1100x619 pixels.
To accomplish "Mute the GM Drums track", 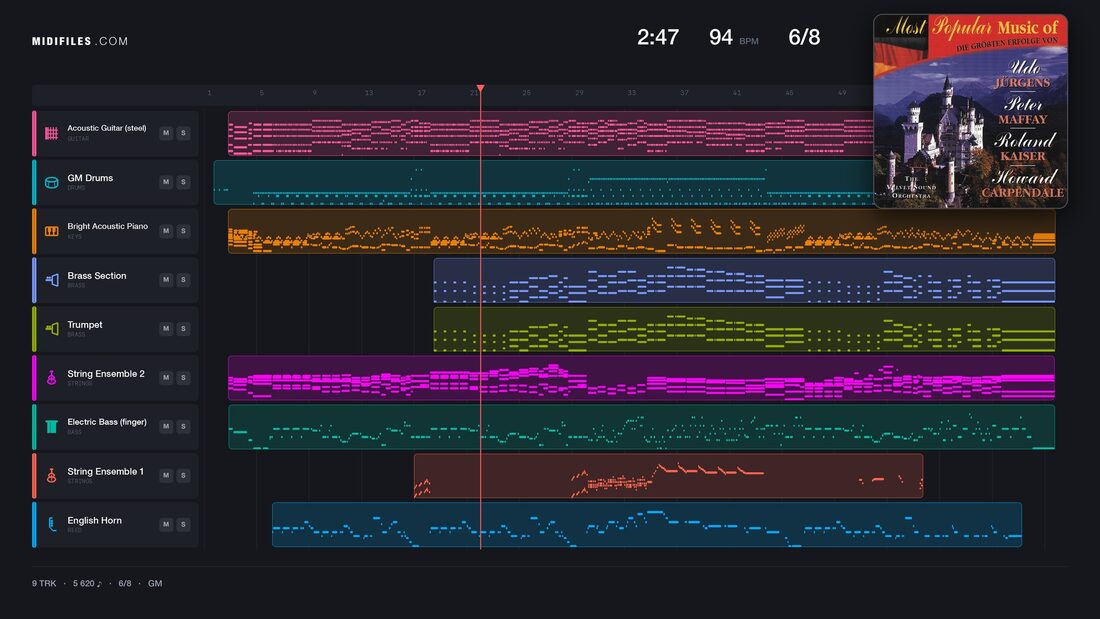I will coord(166,182).
